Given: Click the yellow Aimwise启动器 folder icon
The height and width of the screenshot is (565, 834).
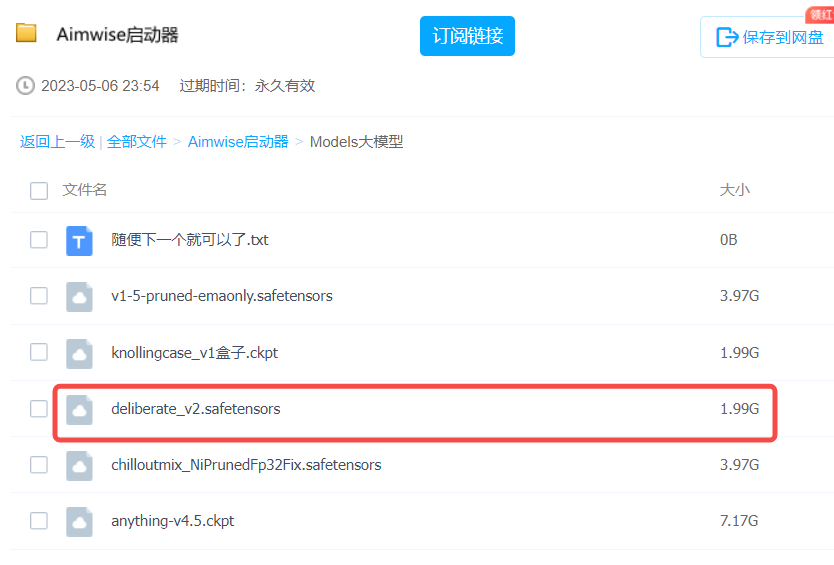Looking at the screenshot, I should pyautogui.click(x=26, y=33).
